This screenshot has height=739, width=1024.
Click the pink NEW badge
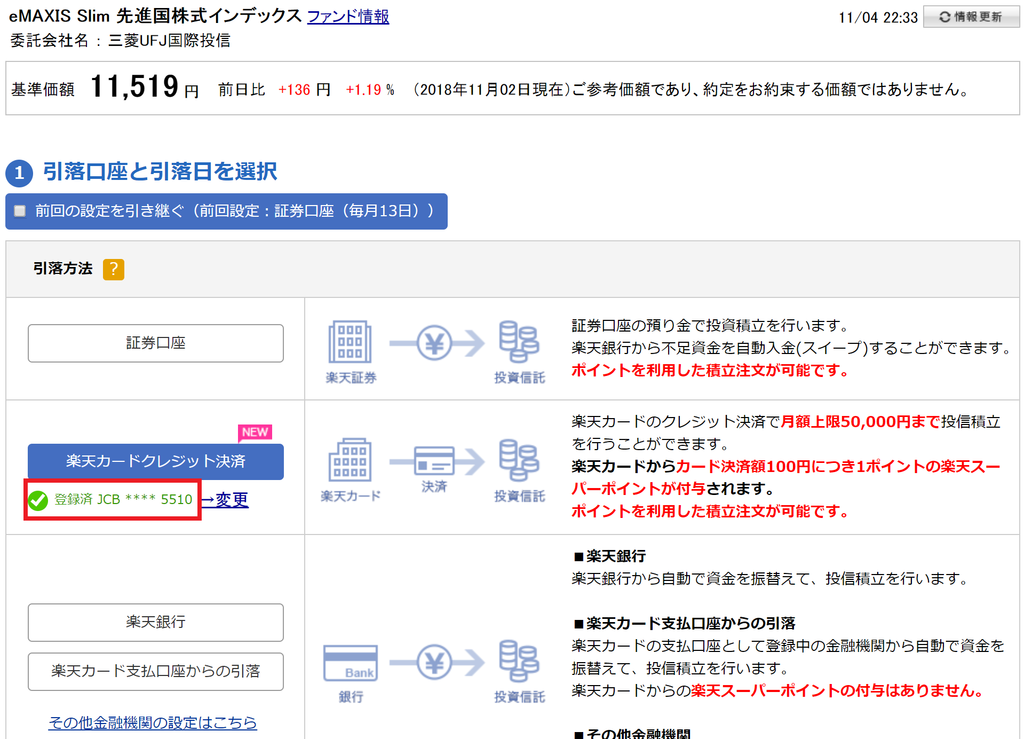pyautogui.click(x=255, y=432)
